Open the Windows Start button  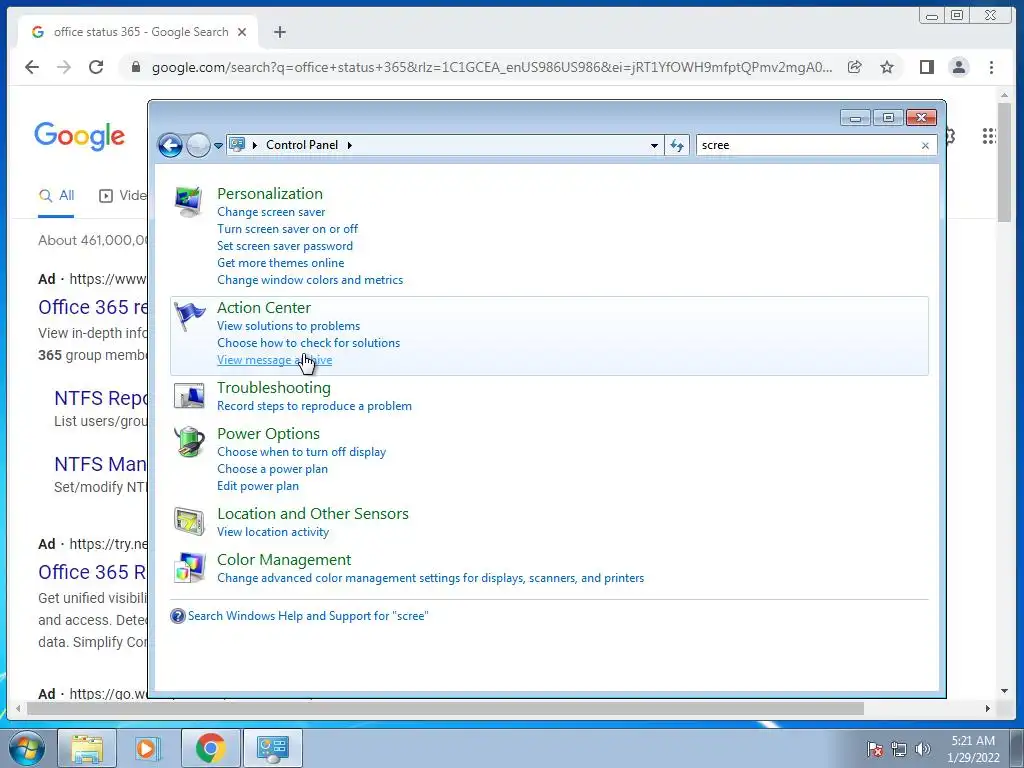26,748
